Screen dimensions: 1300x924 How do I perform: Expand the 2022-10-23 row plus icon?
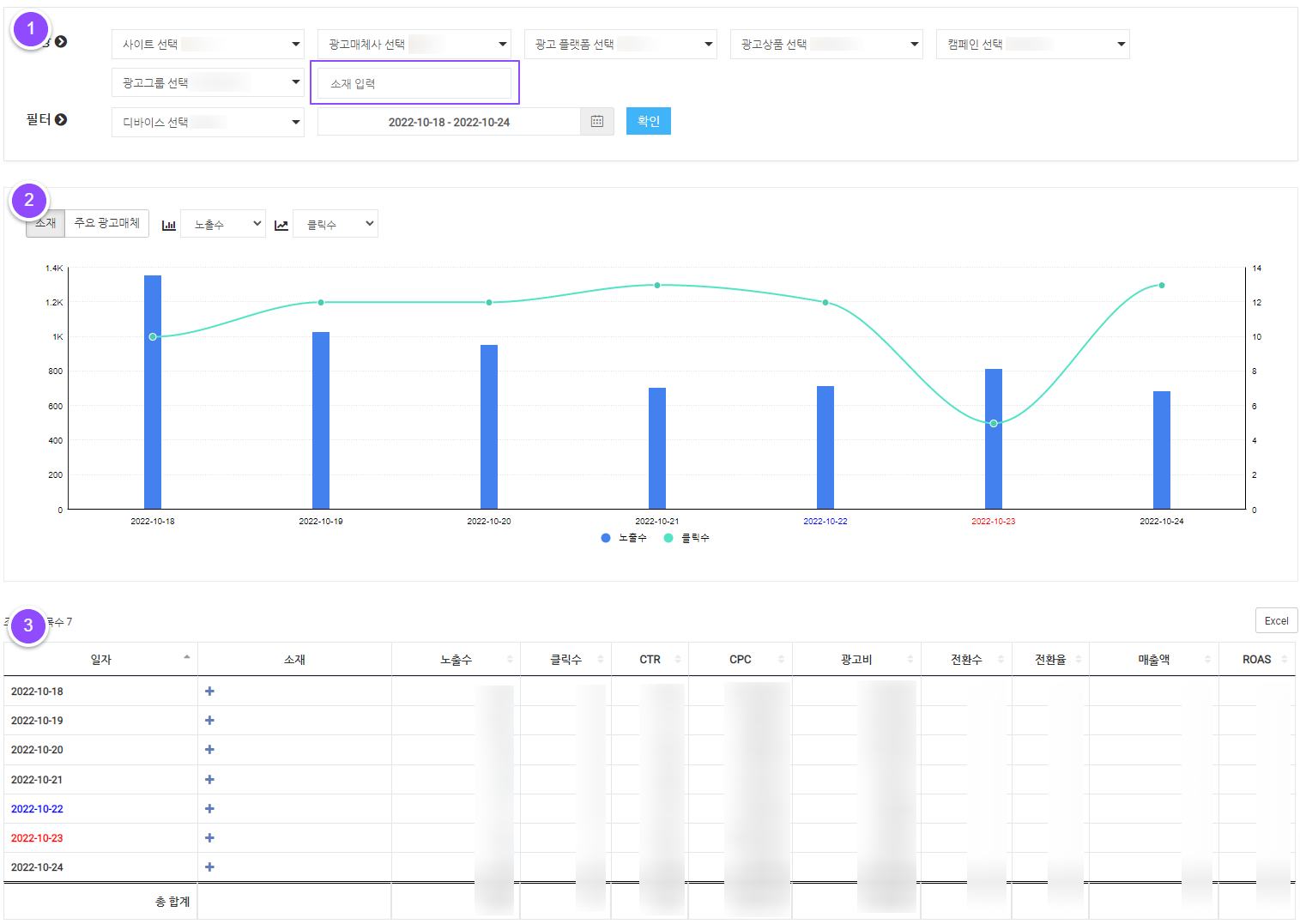point(209,838)
